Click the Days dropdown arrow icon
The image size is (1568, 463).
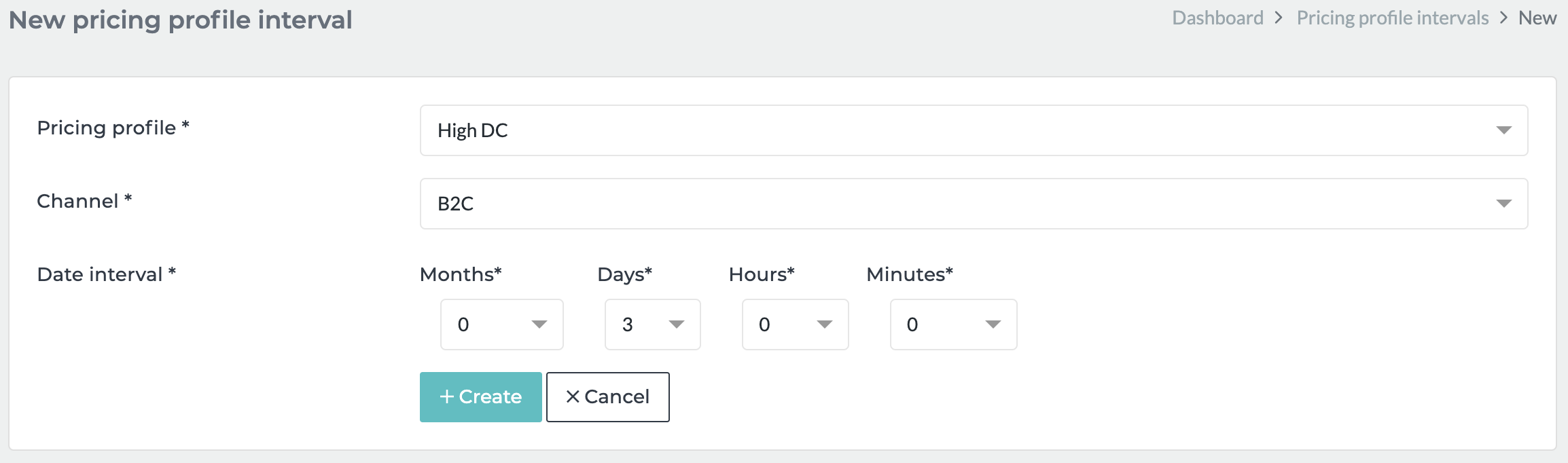(677, 325)
